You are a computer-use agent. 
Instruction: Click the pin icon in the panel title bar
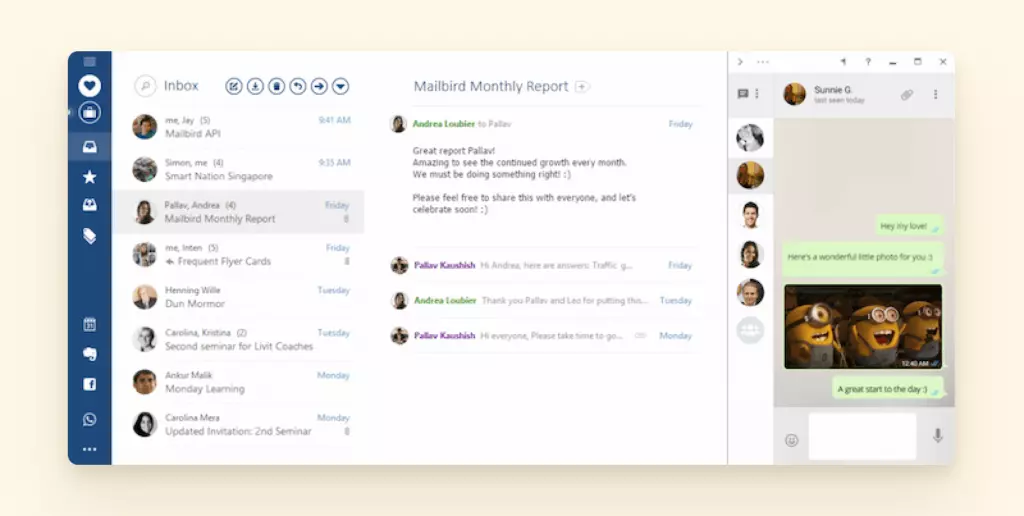click(843, 62)
